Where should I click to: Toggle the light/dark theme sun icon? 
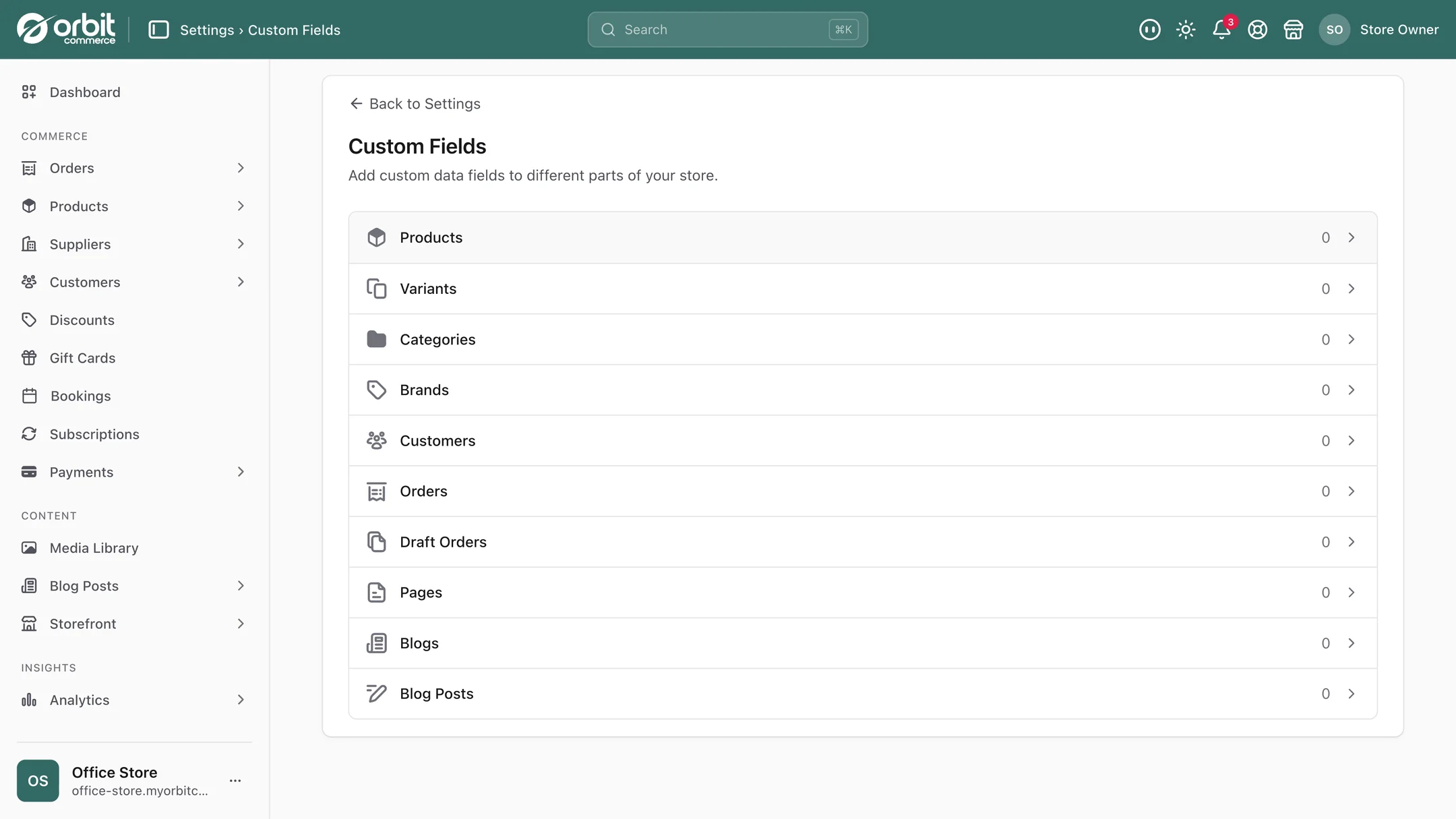pyautogui.click(x=1185, y=30)
